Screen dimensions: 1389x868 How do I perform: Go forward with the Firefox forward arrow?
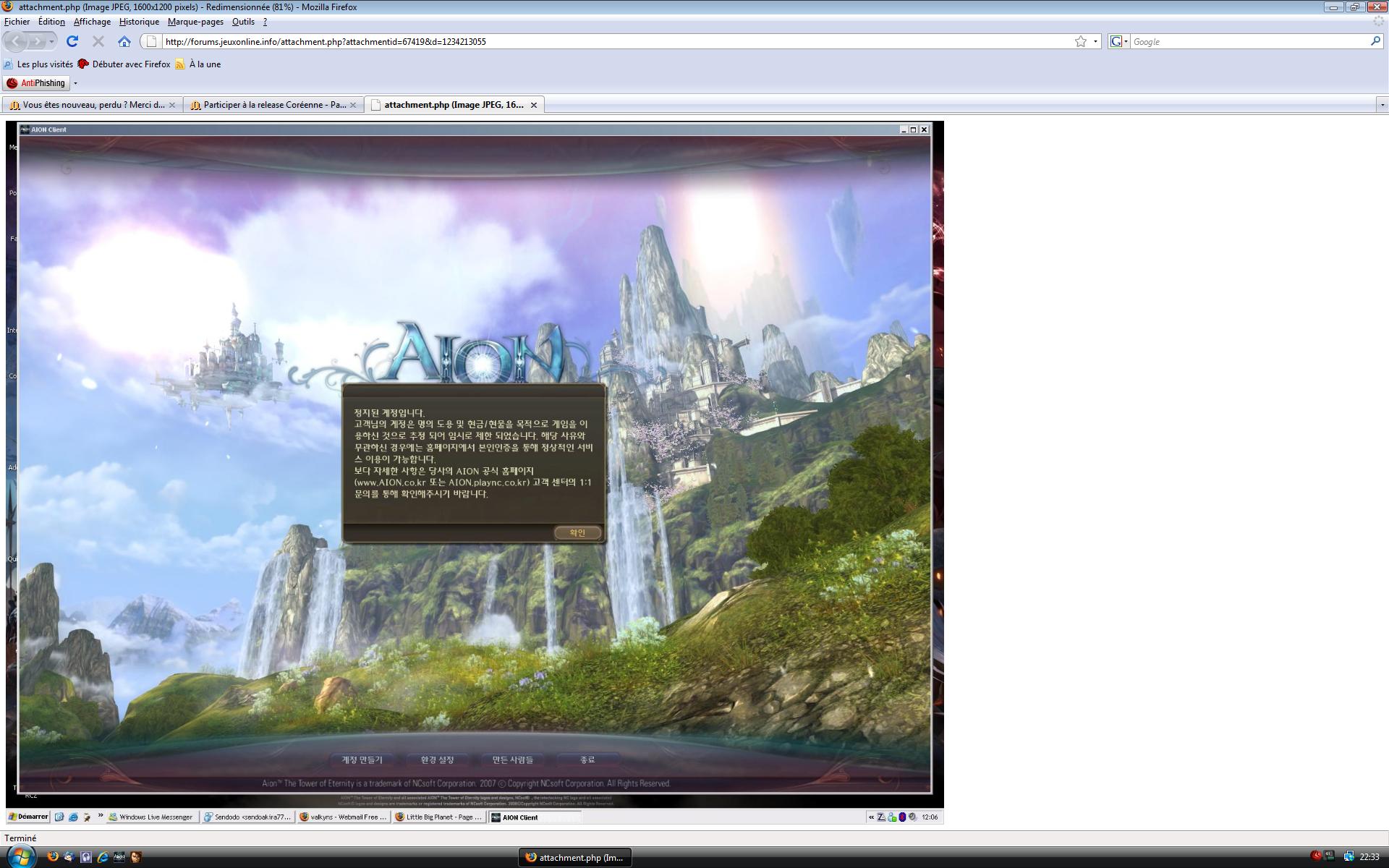pos(37,41)
